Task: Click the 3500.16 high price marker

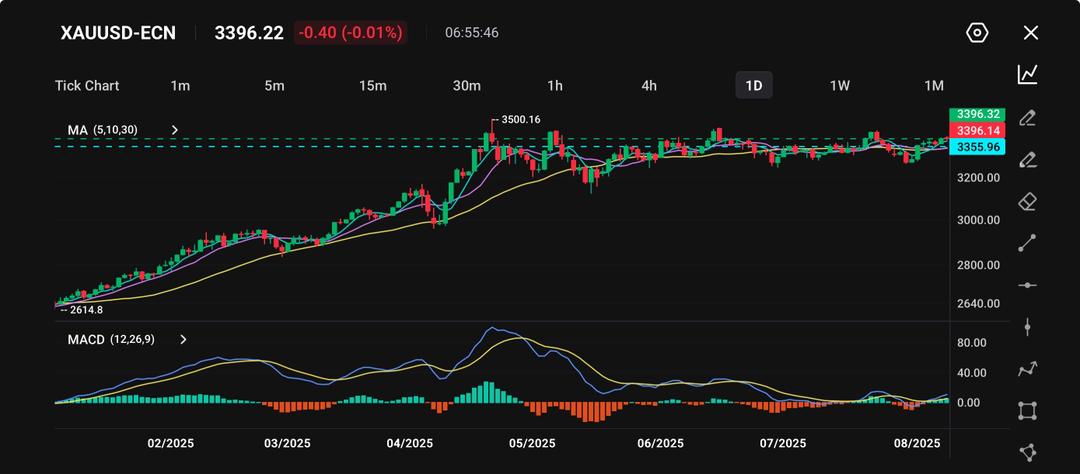Action: (x=520, y=120)
